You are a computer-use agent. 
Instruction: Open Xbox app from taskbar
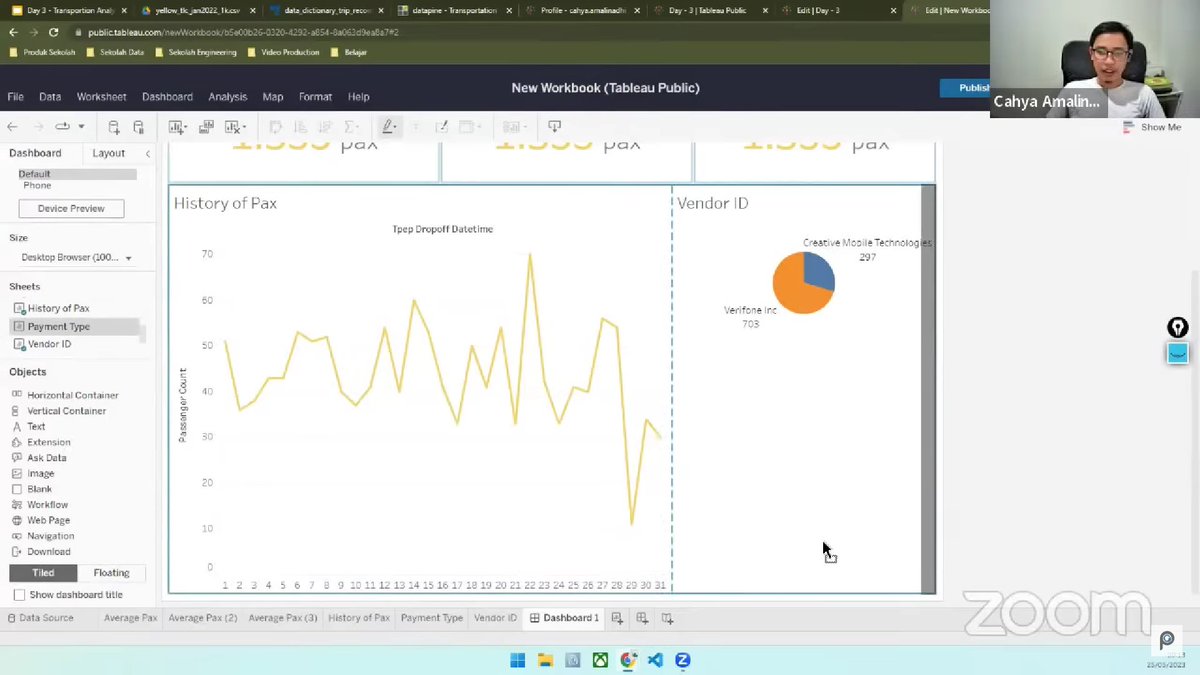[x=600, y=660]
